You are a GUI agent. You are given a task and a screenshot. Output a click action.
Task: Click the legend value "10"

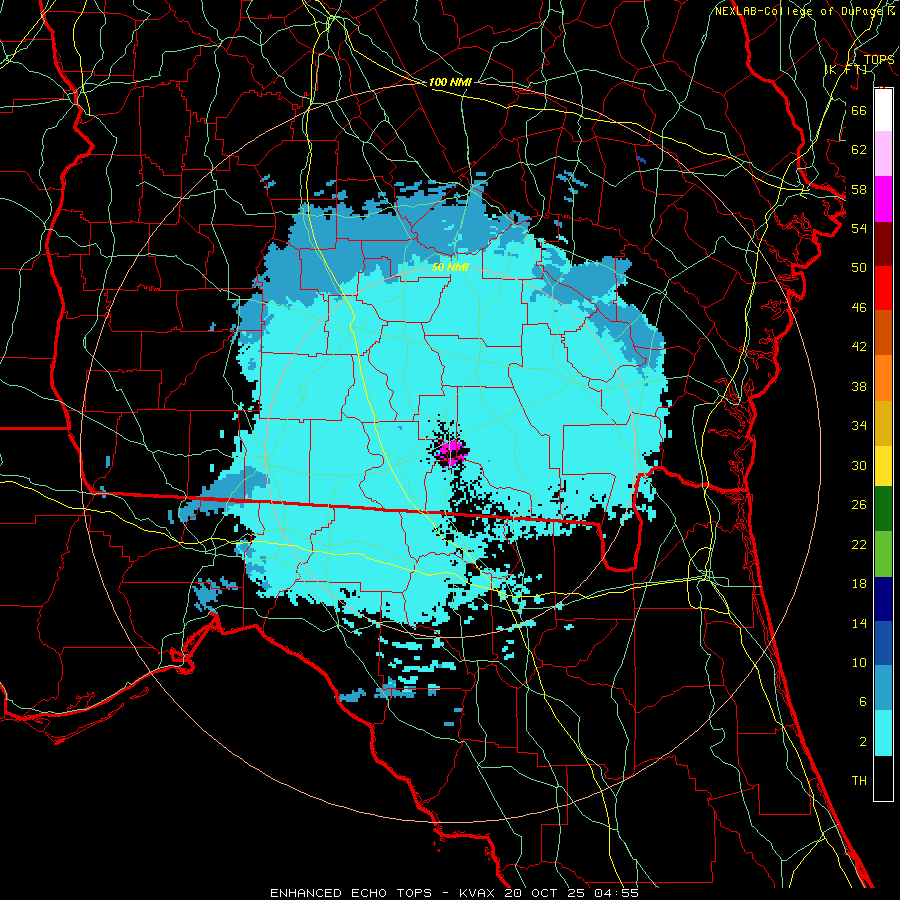click(x=859, y=662)
